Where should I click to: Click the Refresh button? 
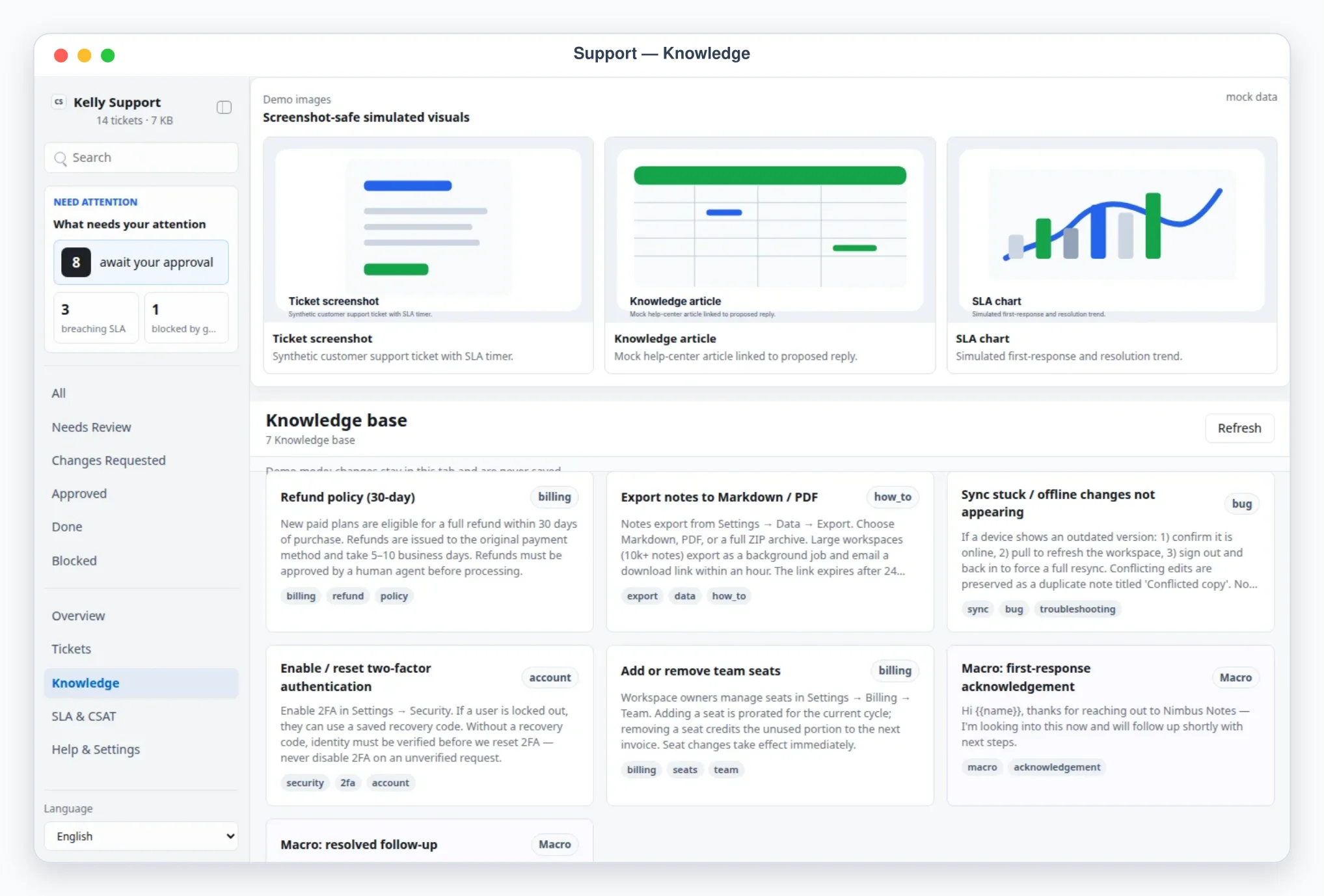[x=1239, y=428]
